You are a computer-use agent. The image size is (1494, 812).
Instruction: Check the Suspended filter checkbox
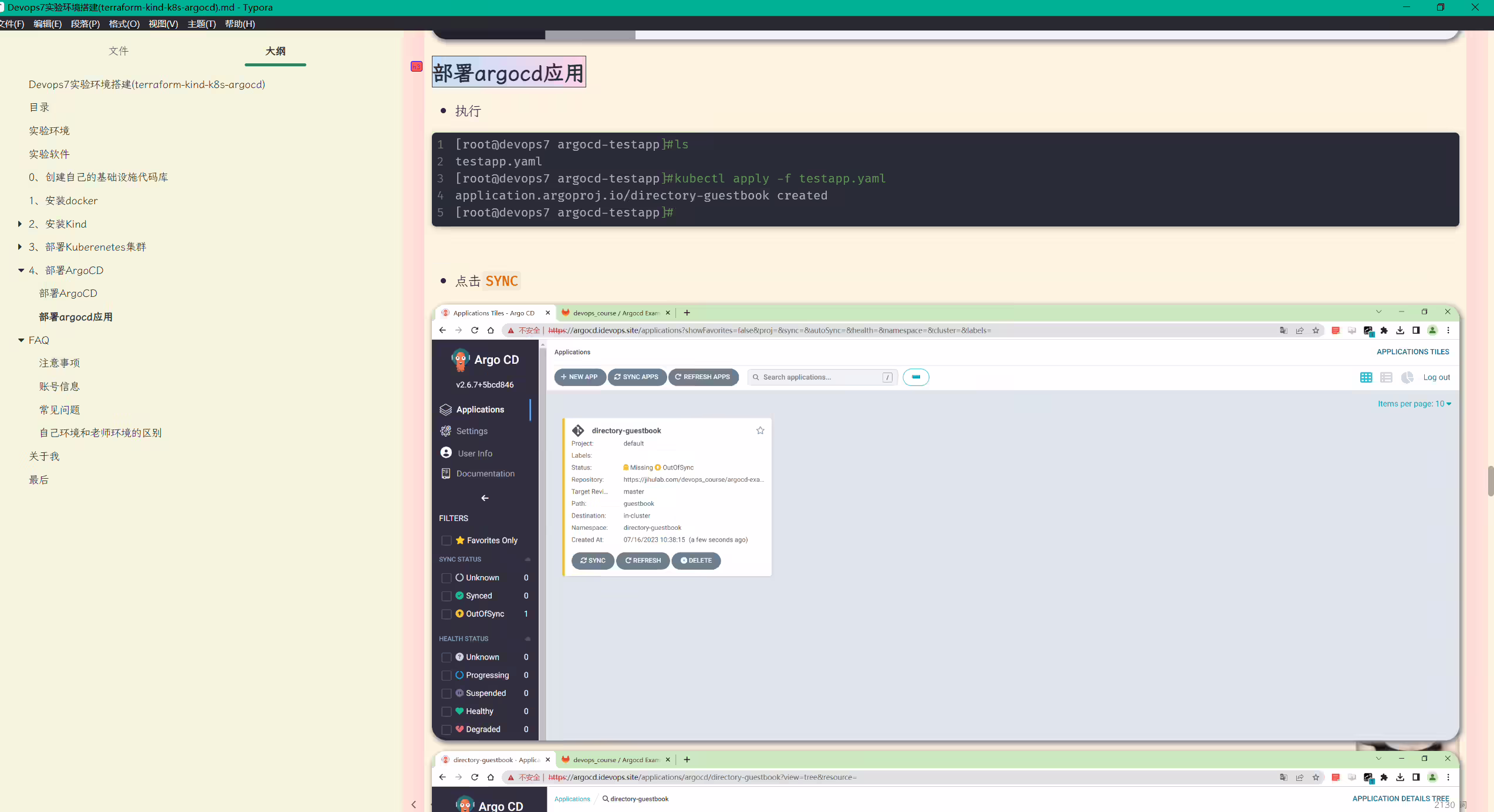click(x=447, y=694)
